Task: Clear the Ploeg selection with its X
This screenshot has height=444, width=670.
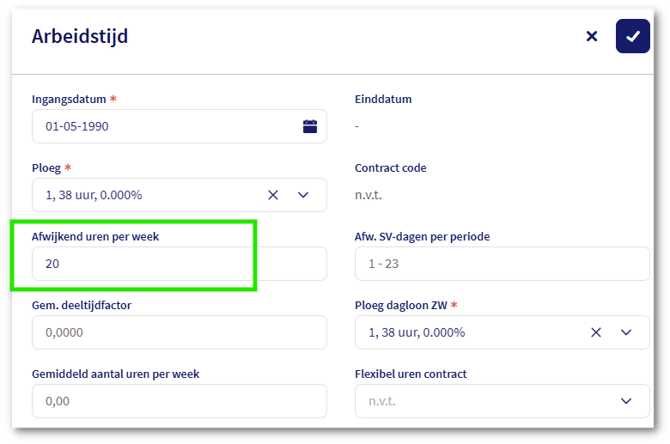Action: 273,195
